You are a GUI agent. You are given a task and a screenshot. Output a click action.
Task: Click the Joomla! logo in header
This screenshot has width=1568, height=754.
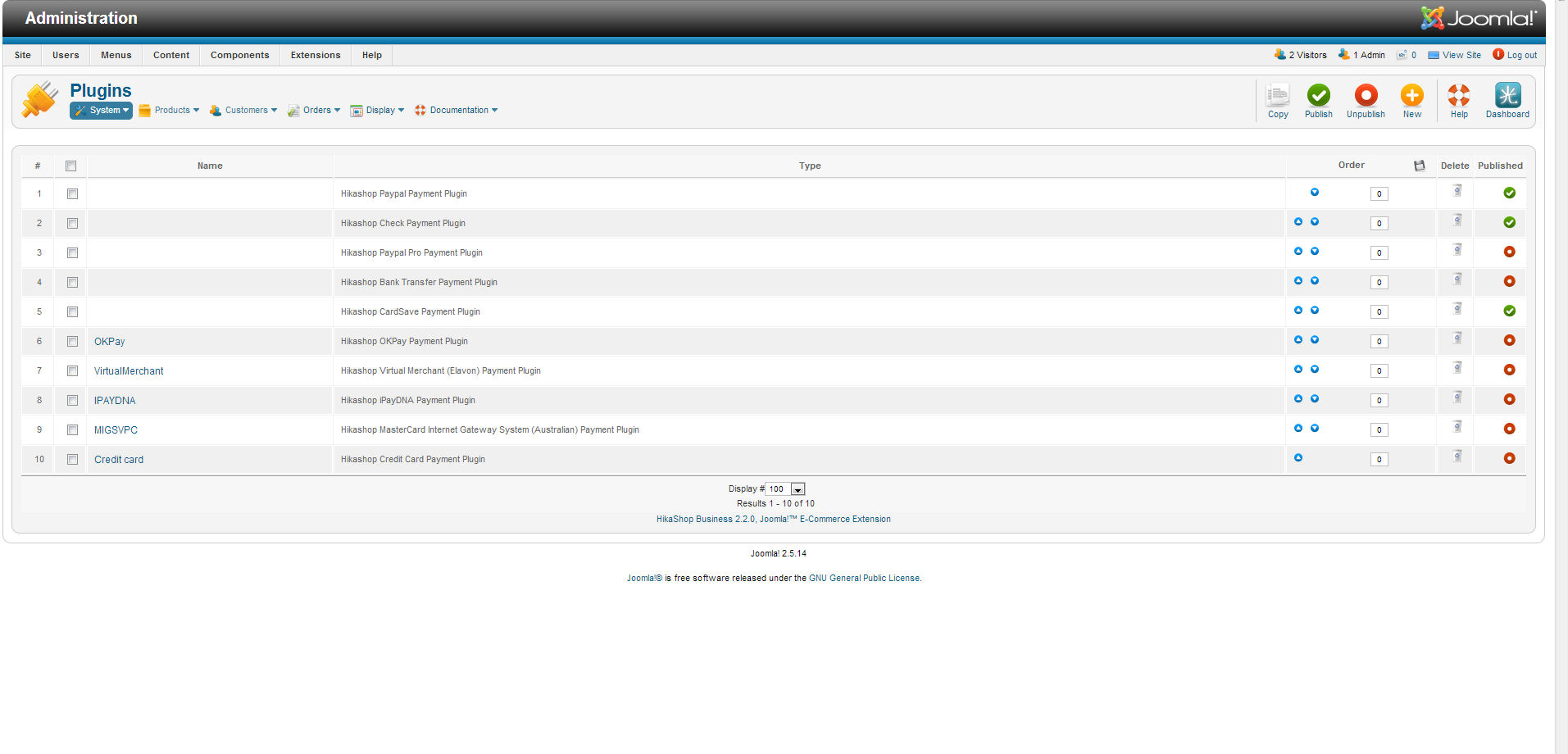[1479, 18]
